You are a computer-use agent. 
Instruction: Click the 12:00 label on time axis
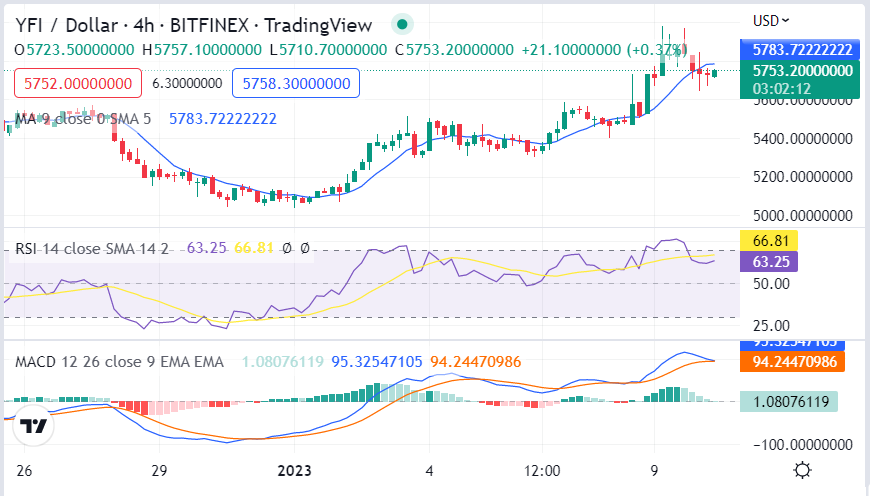[x=542, y=470]
